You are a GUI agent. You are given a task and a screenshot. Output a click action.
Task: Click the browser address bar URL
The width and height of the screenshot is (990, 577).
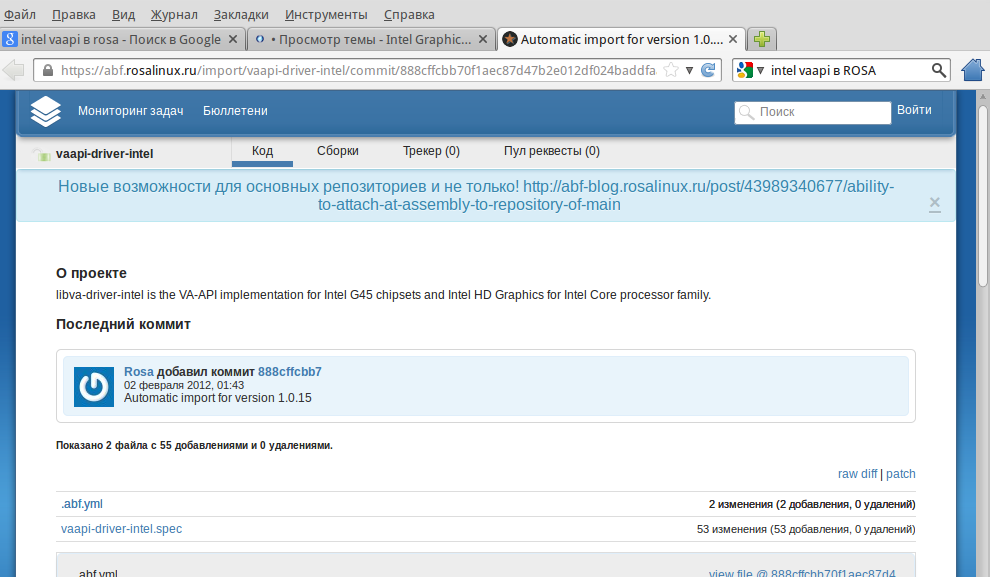(x=358, y=70)
